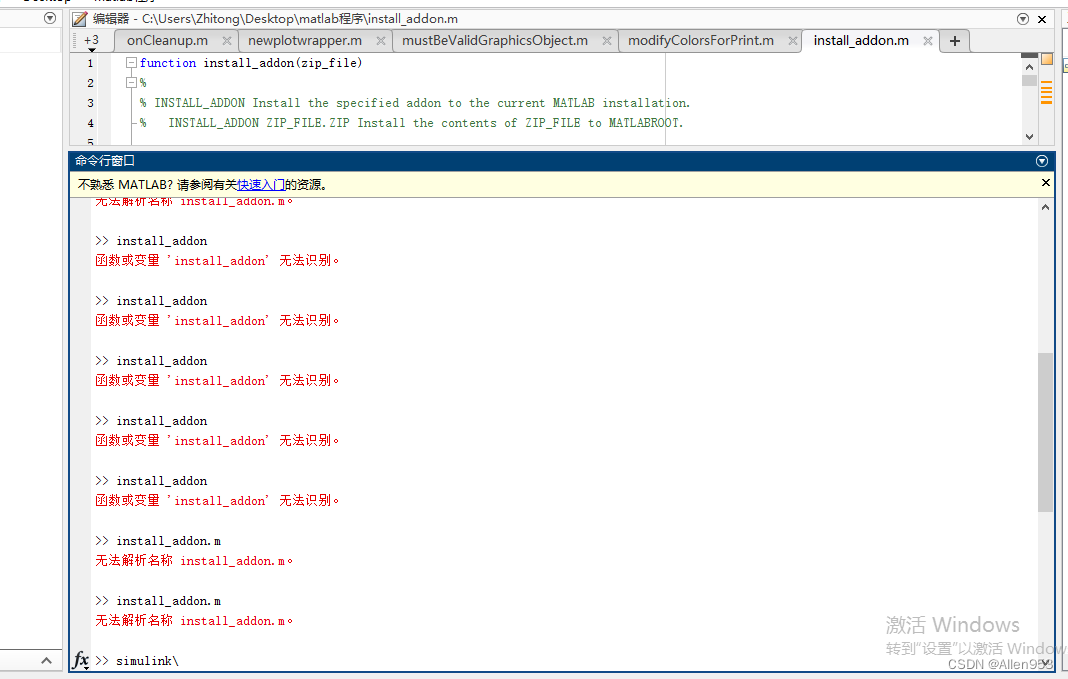
Task: Select the last '>> install_addon.m' command line
Action: (158, 601)
